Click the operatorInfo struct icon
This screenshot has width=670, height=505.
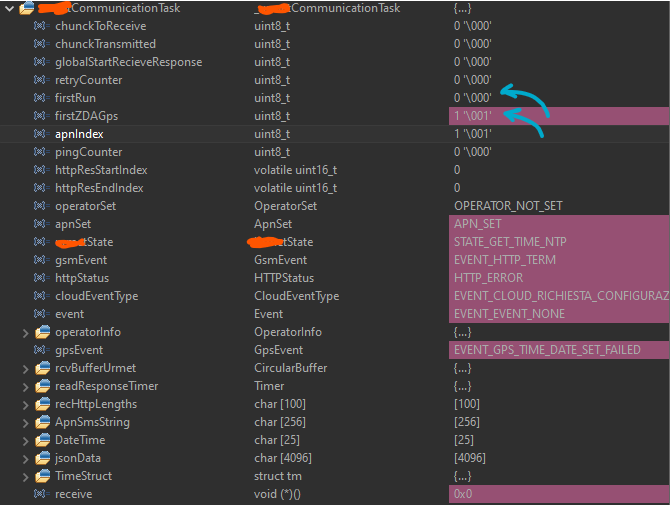pyautogui.click(x=43, y=332)
